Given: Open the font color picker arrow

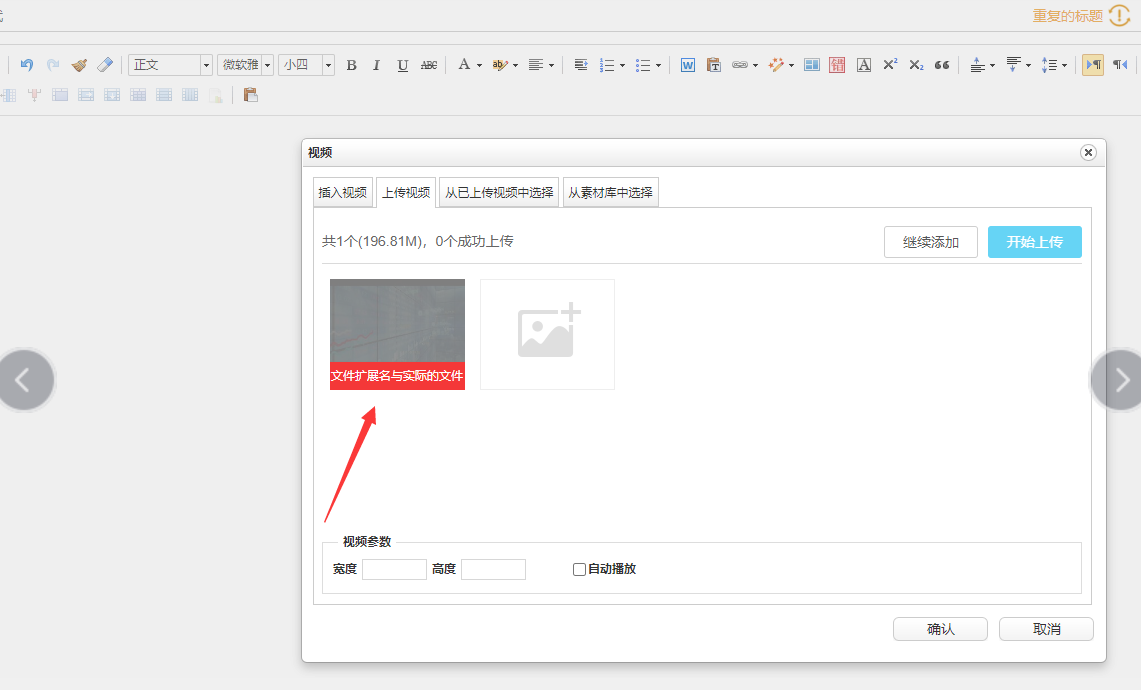Looking at the screenshot, I should click(x=479, y=65).
